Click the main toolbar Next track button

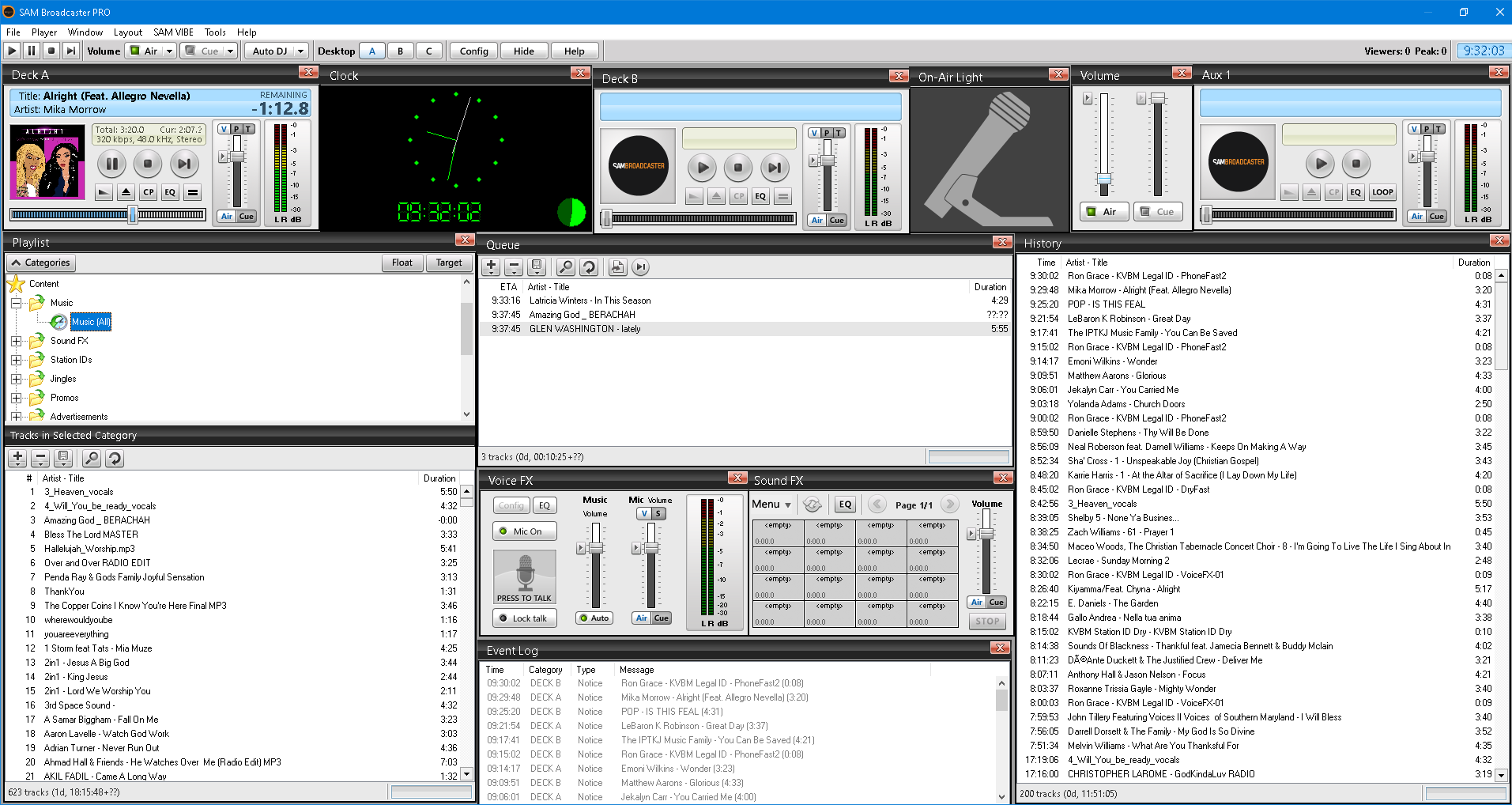point(71,51)
